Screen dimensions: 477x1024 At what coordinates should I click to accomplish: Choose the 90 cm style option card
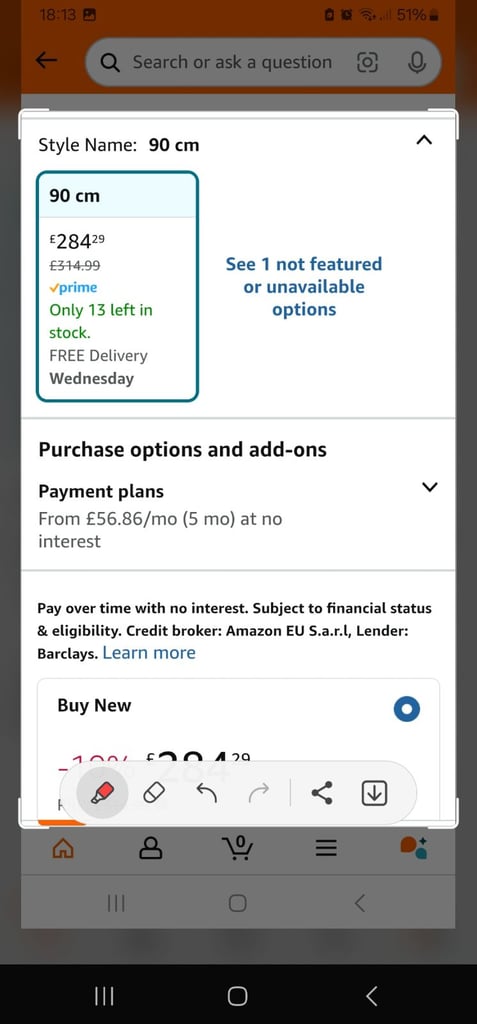118,286
